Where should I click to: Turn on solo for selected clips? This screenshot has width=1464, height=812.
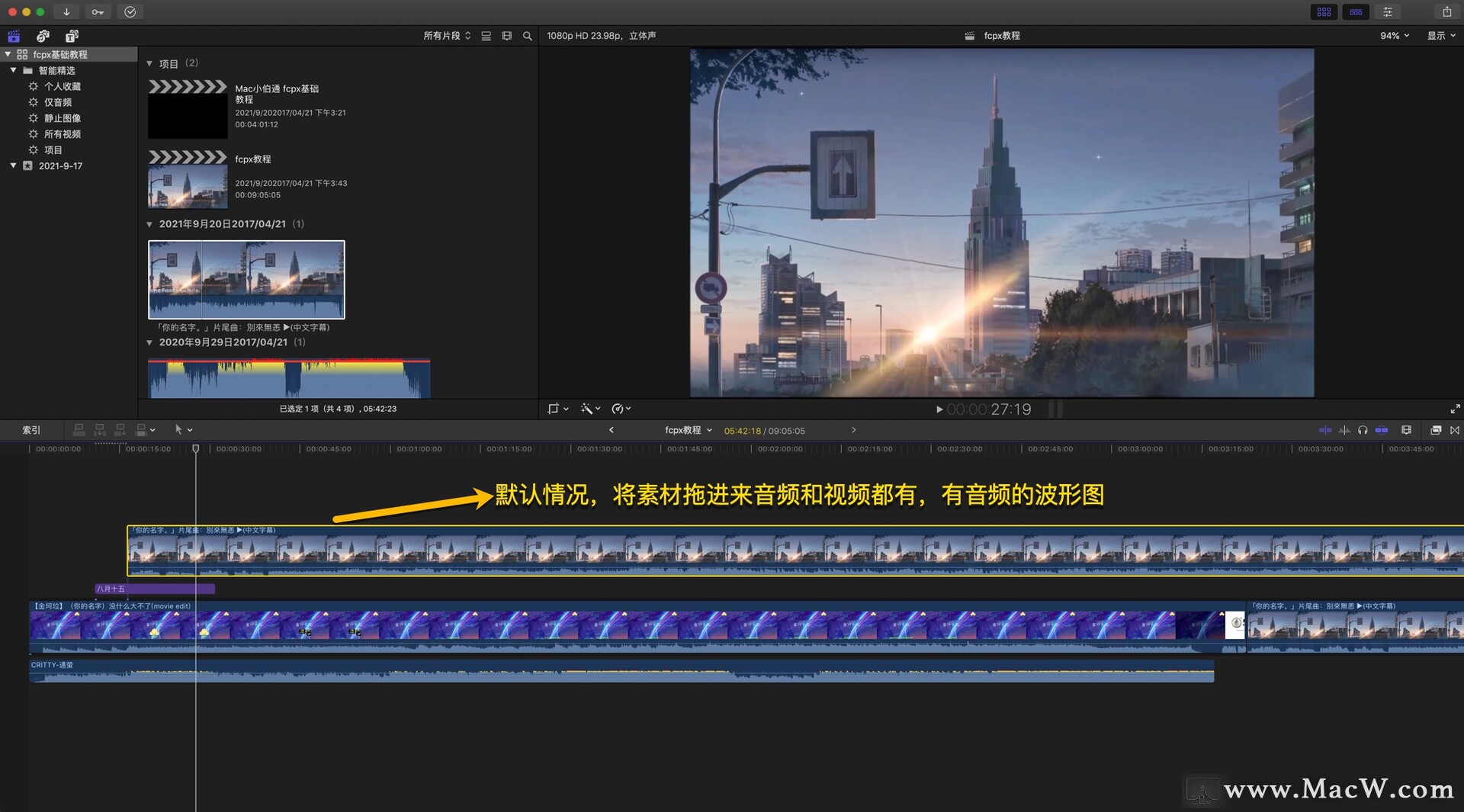tap(1363, 430)
